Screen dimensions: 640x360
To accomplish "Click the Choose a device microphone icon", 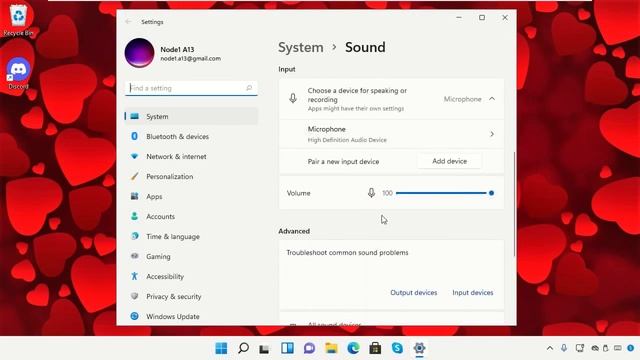I will tap(293, 98).
